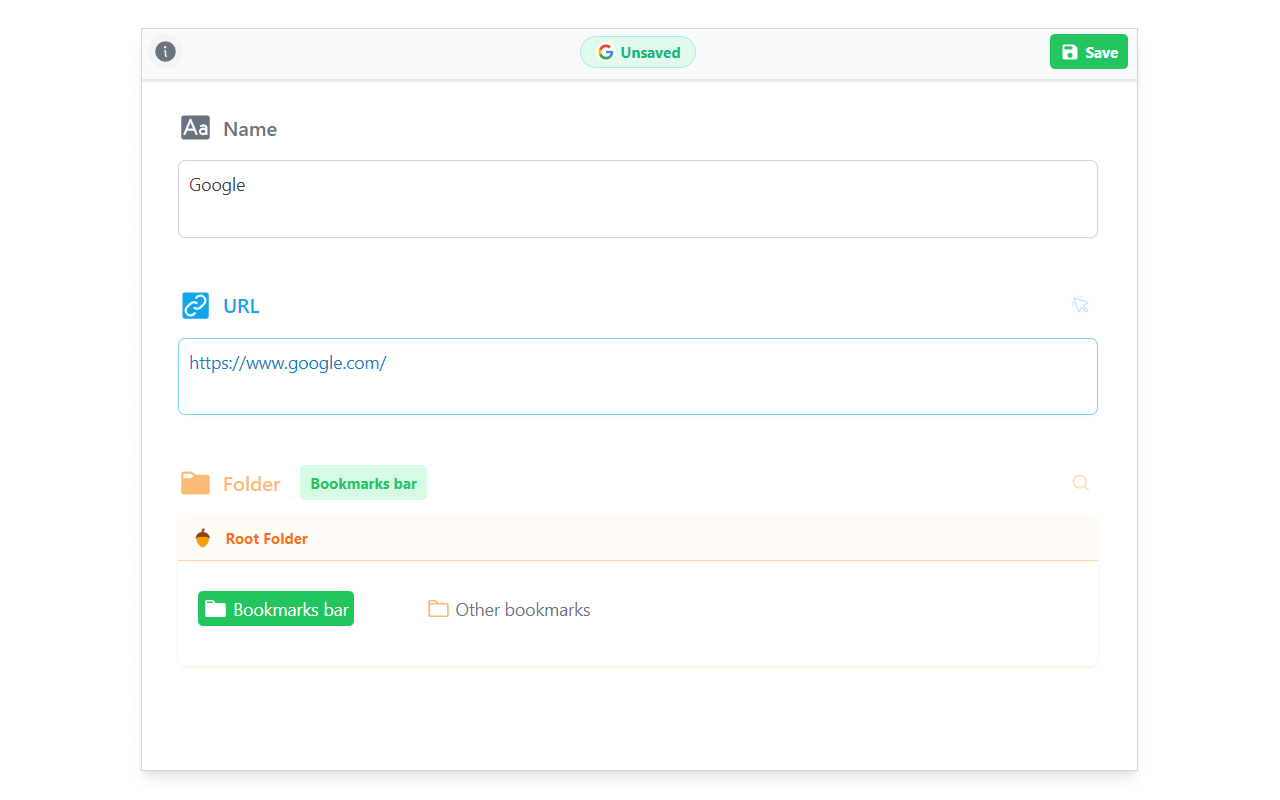The image size is (1280, 800).
Task: Click the Name heading text
Action: pos(250,129)
